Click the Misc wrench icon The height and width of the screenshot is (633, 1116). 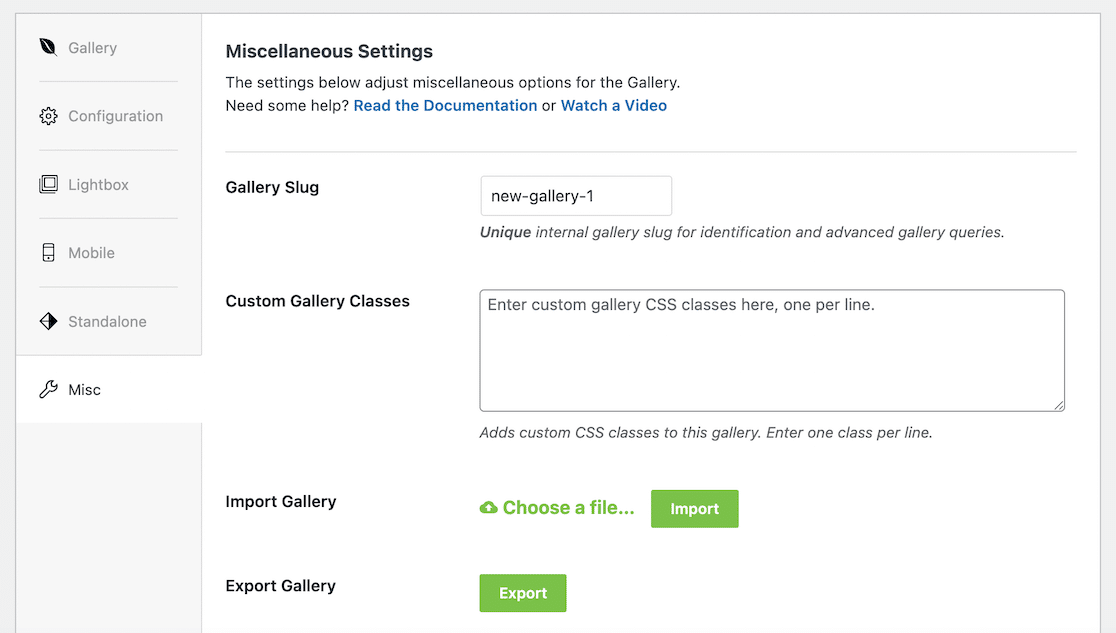48,390
